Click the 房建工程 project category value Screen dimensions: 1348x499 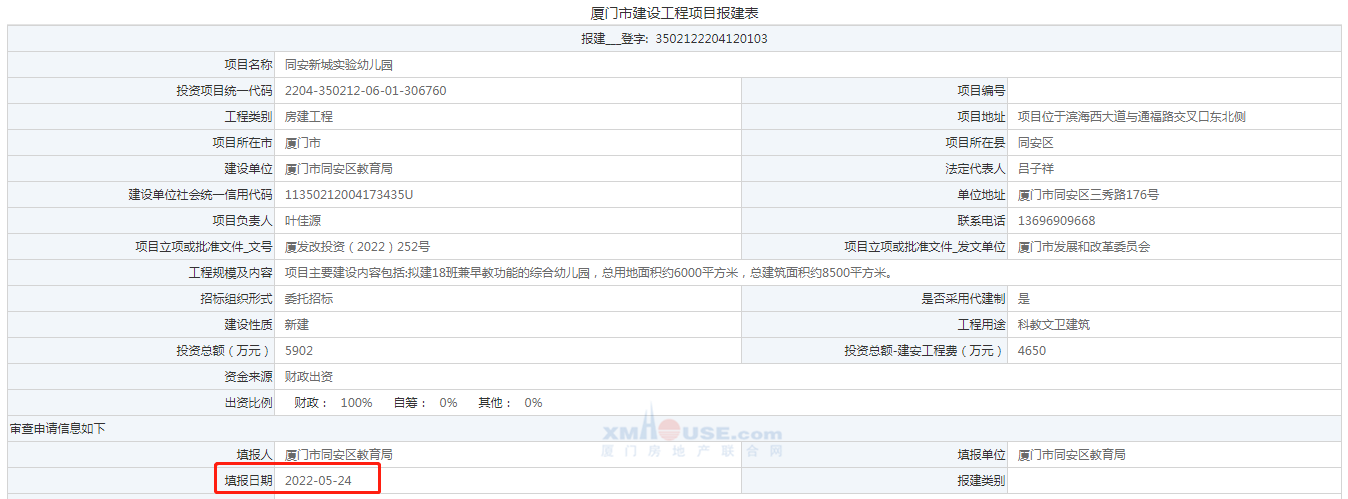point(309,117)
